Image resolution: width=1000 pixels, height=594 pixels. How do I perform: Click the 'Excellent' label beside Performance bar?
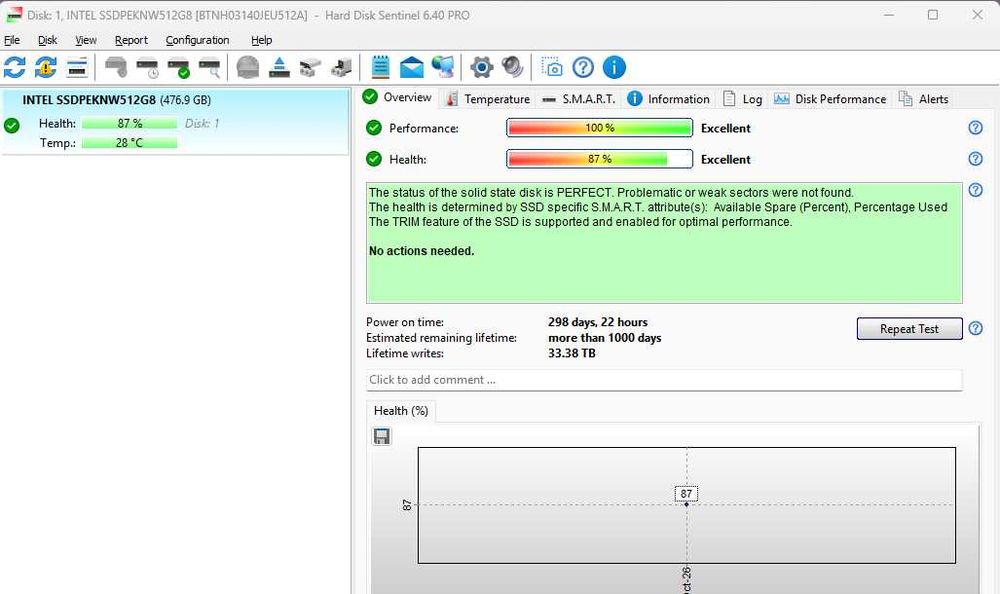pos(726,128)
